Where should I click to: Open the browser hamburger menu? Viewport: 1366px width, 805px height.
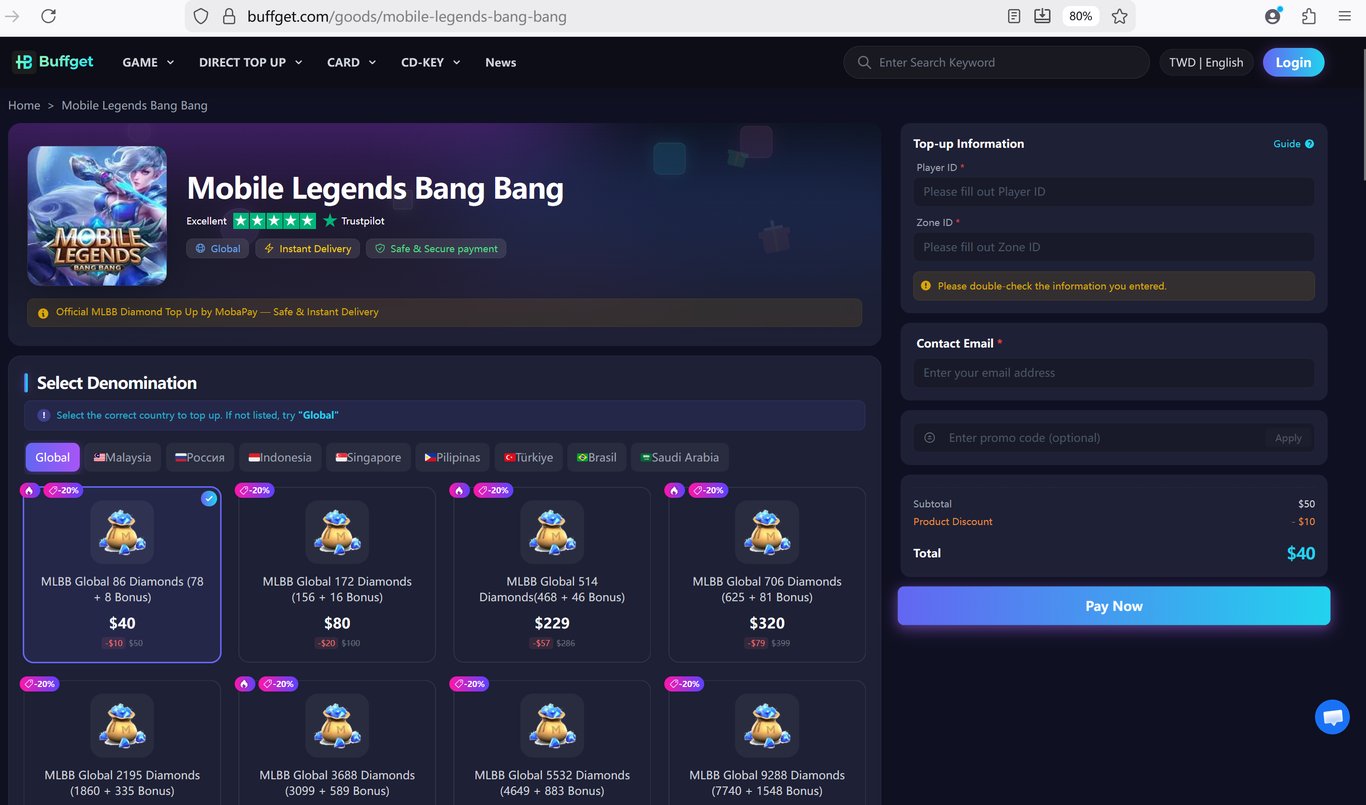click(x=1344, y=16)
